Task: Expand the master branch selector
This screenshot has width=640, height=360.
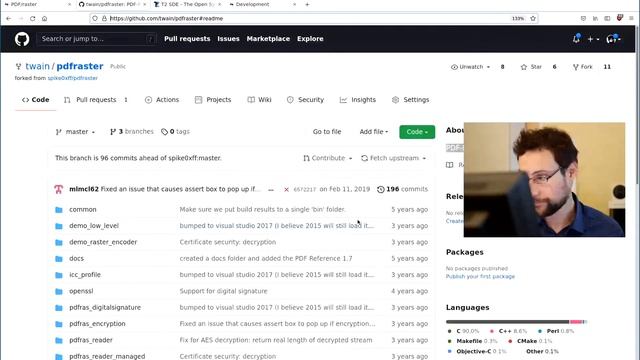Action: pos(75,132)
